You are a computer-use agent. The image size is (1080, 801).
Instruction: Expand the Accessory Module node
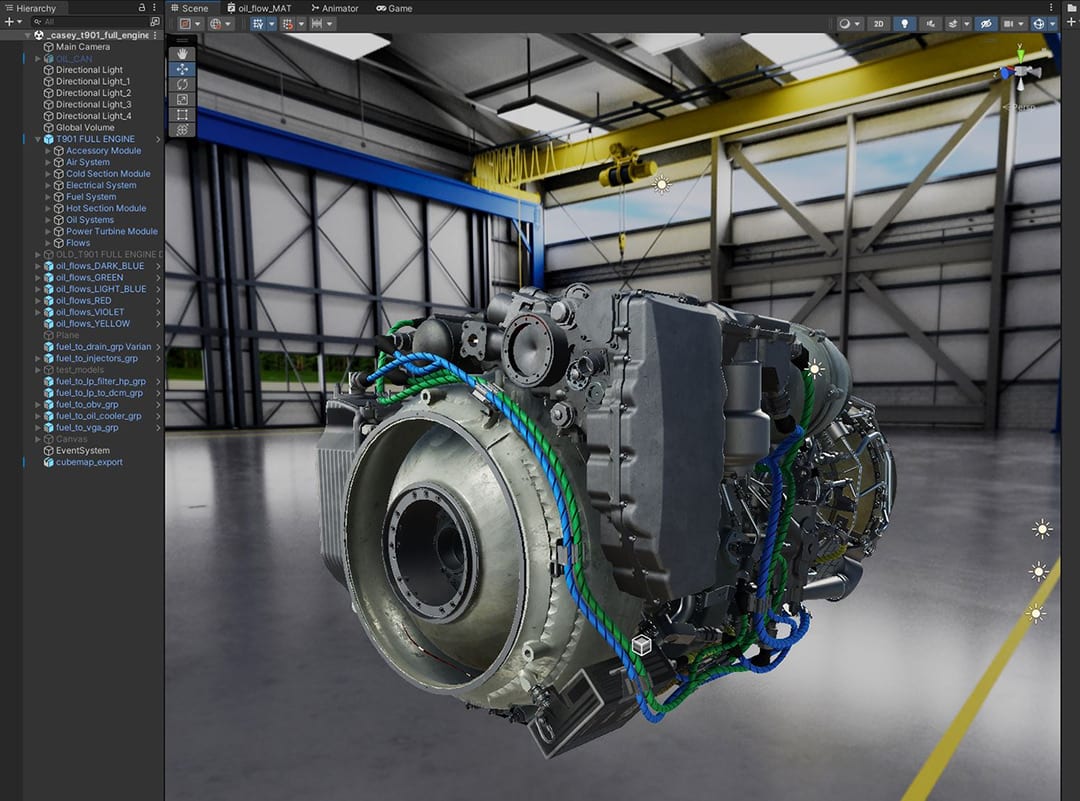point(48,151)
